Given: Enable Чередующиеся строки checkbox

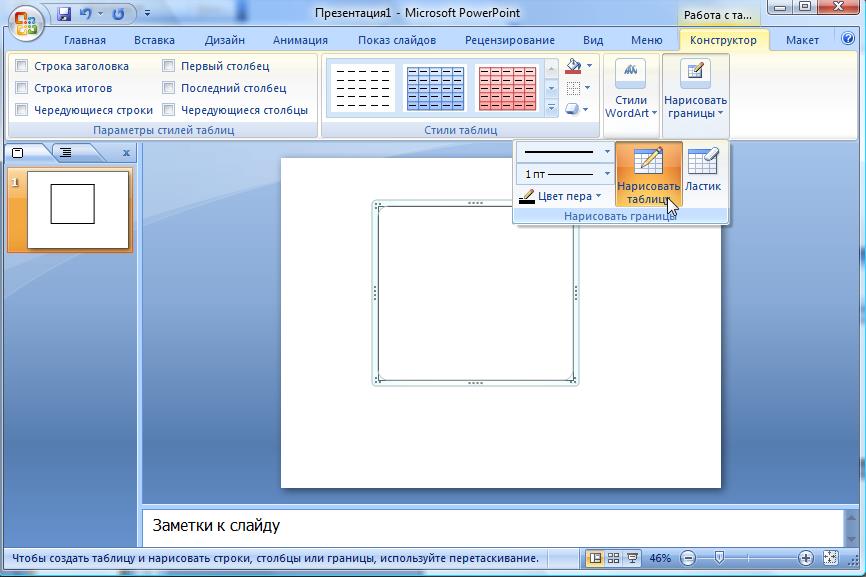Looking at the screenshot, I should tap(22, 110).
